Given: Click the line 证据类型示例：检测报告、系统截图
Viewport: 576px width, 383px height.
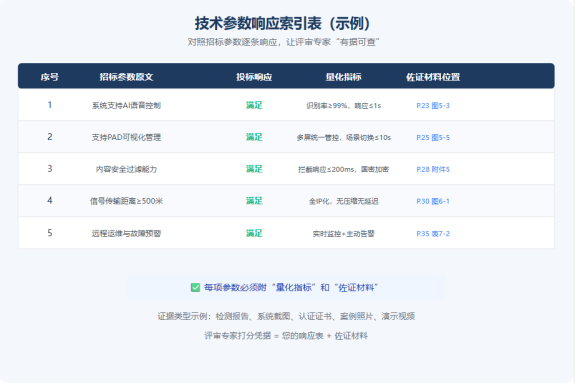Looking at the screenshot, I should (x=286, y=316).
